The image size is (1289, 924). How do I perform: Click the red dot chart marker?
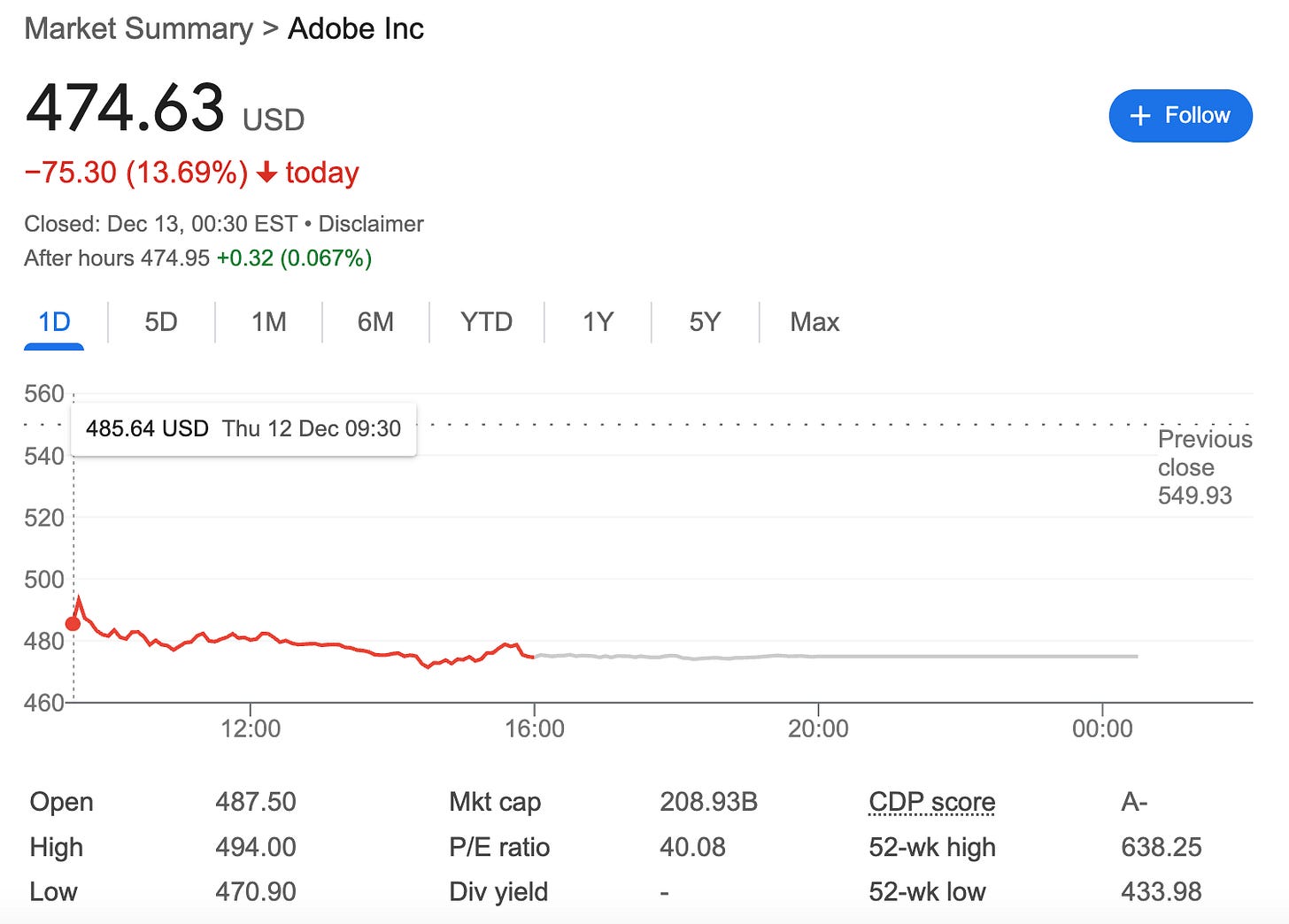(73, 624)
